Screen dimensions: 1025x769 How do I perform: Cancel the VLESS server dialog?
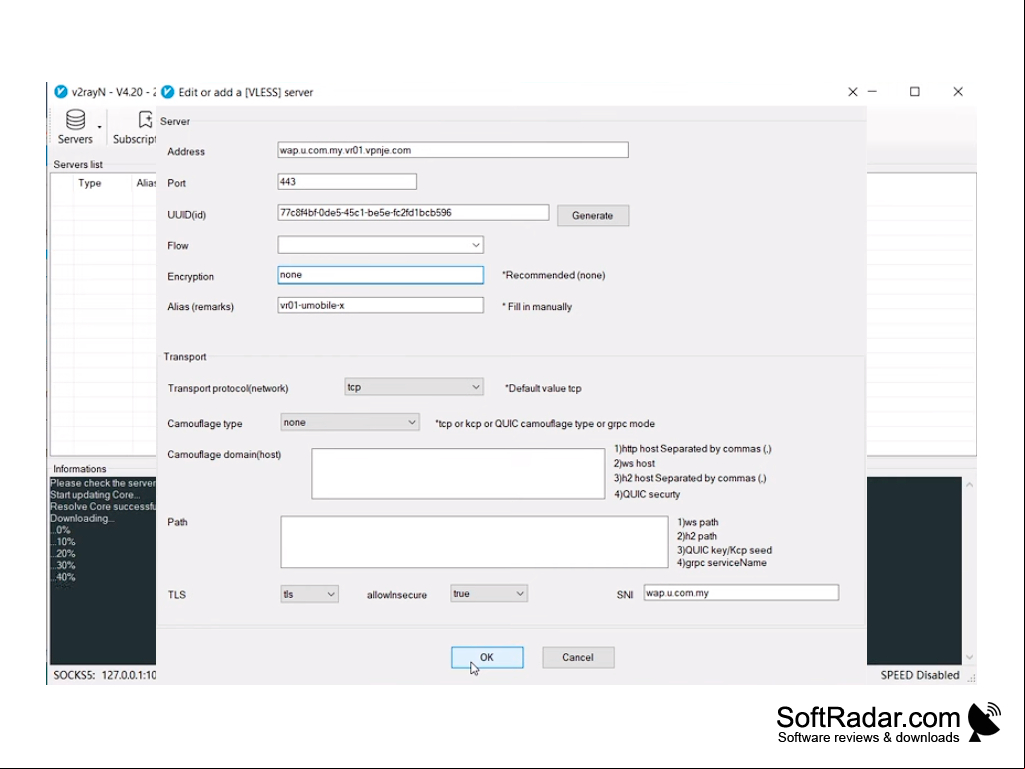point(578,657)
